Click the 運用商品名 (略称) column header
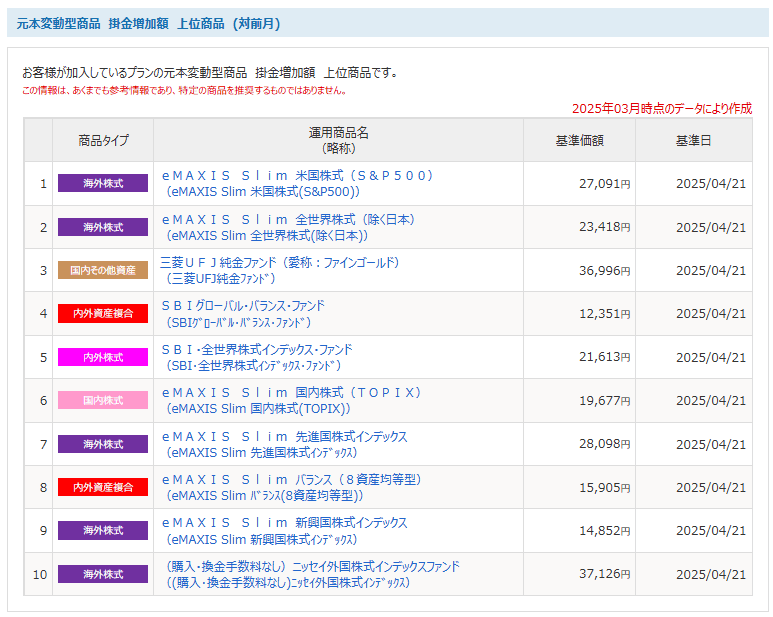This screenshot has width=773, height=617. (338, 140)
